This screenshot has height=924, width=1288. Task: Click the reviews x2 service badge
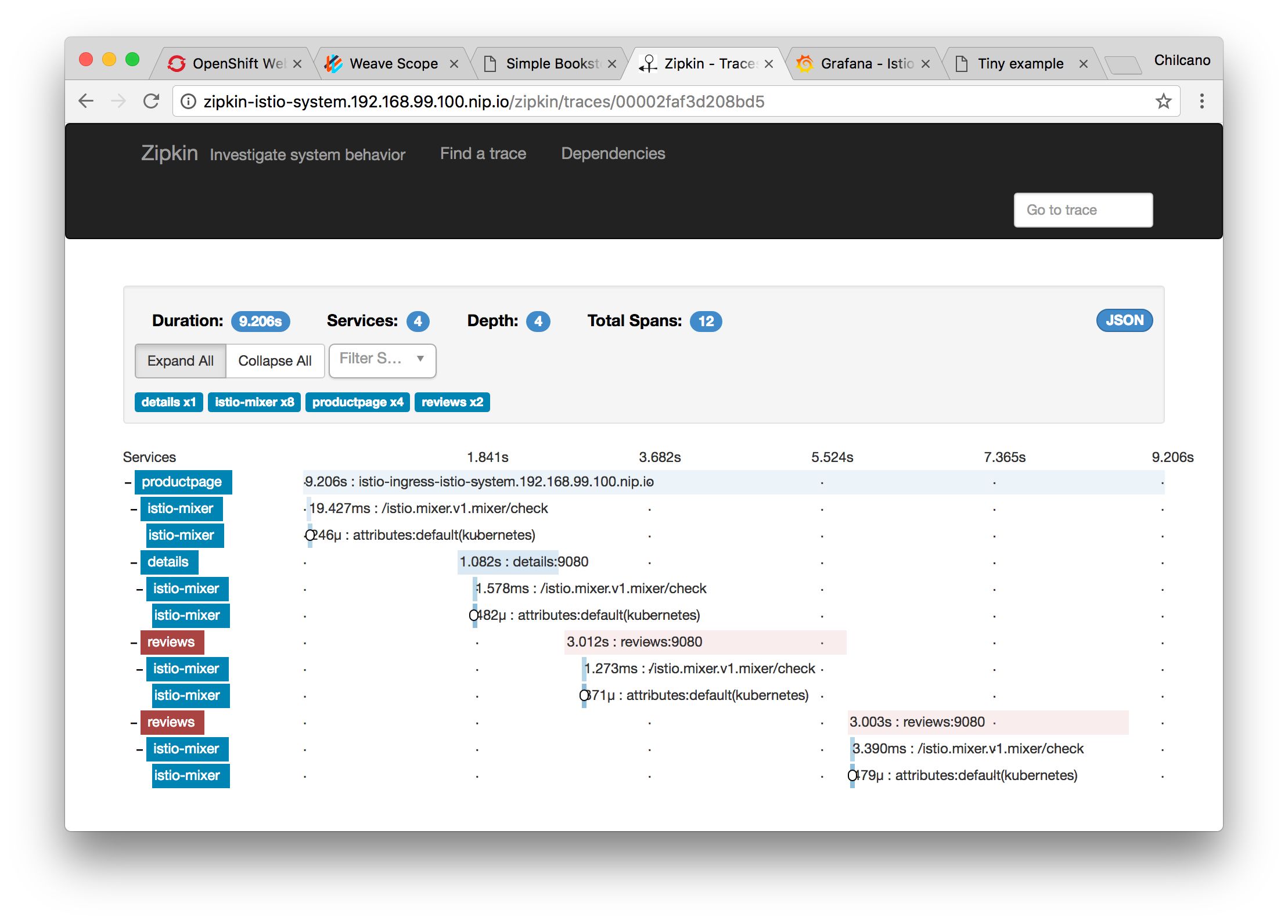(x=452, y=402)
